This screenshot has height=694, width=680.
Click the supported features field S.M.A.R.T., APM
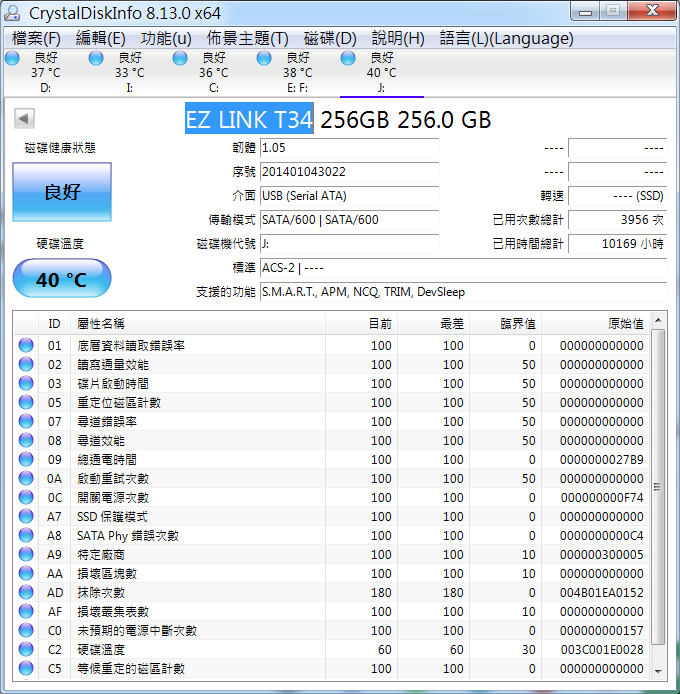coord(464,292)
